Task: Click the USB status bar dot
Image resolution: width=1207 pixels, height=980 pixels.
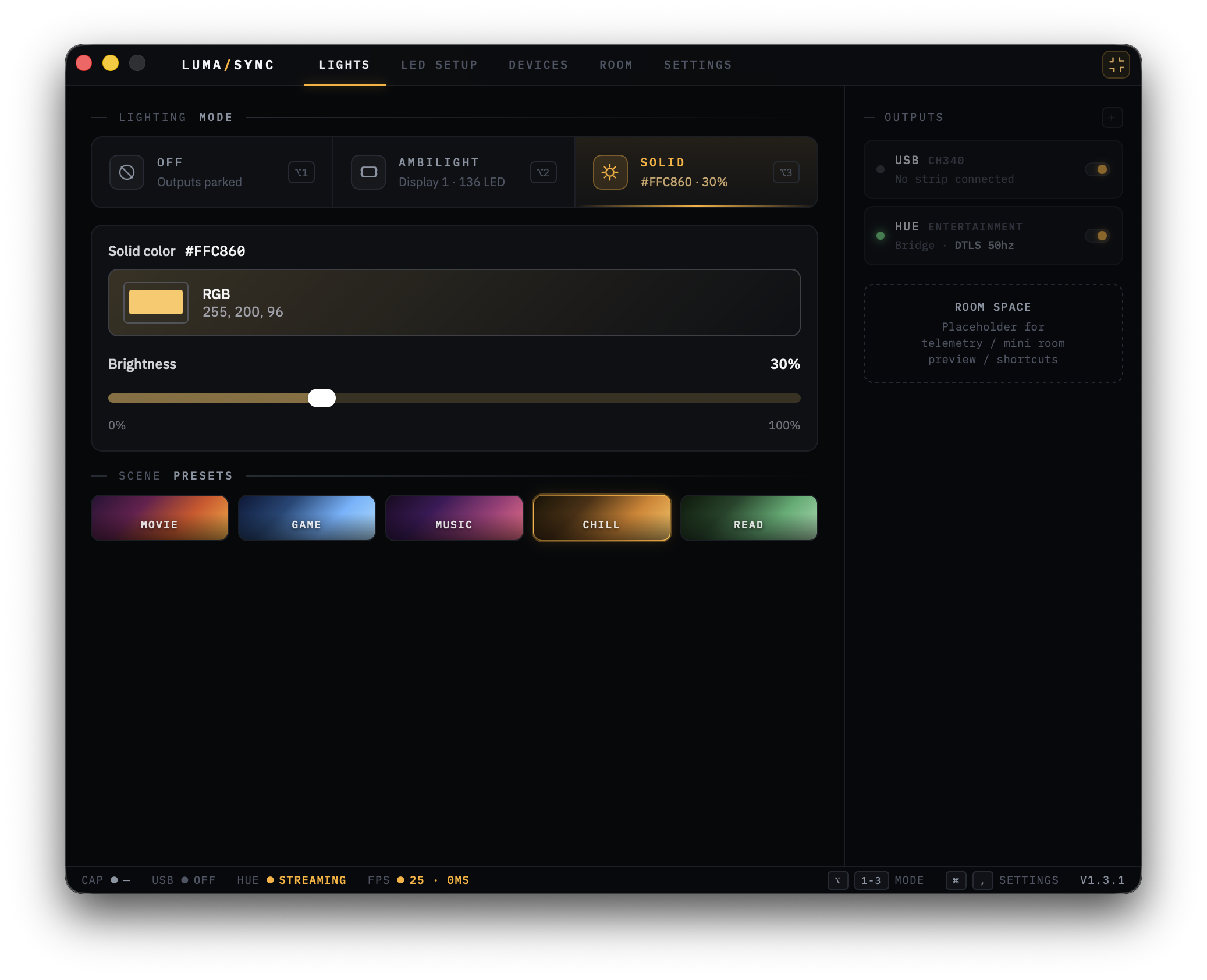Action: 184,880
